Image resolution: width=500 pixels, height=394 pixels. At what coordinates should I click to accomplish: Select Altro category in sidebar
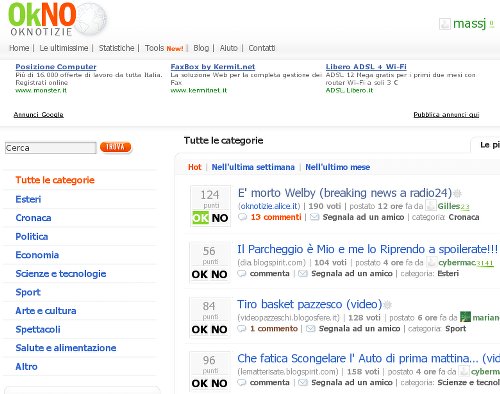[x=26, y=366]
